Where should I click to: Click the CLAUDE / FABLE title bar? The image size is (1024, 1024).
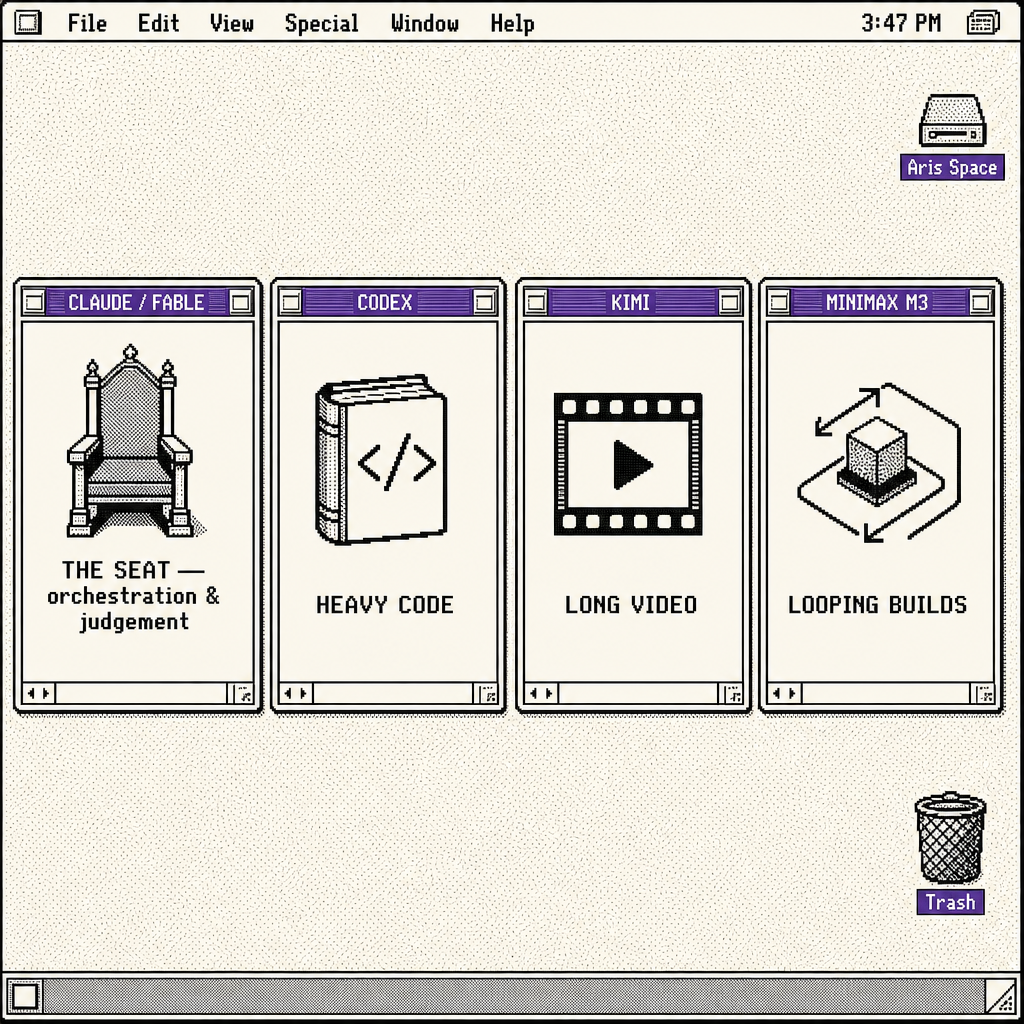tap(136, 302)
